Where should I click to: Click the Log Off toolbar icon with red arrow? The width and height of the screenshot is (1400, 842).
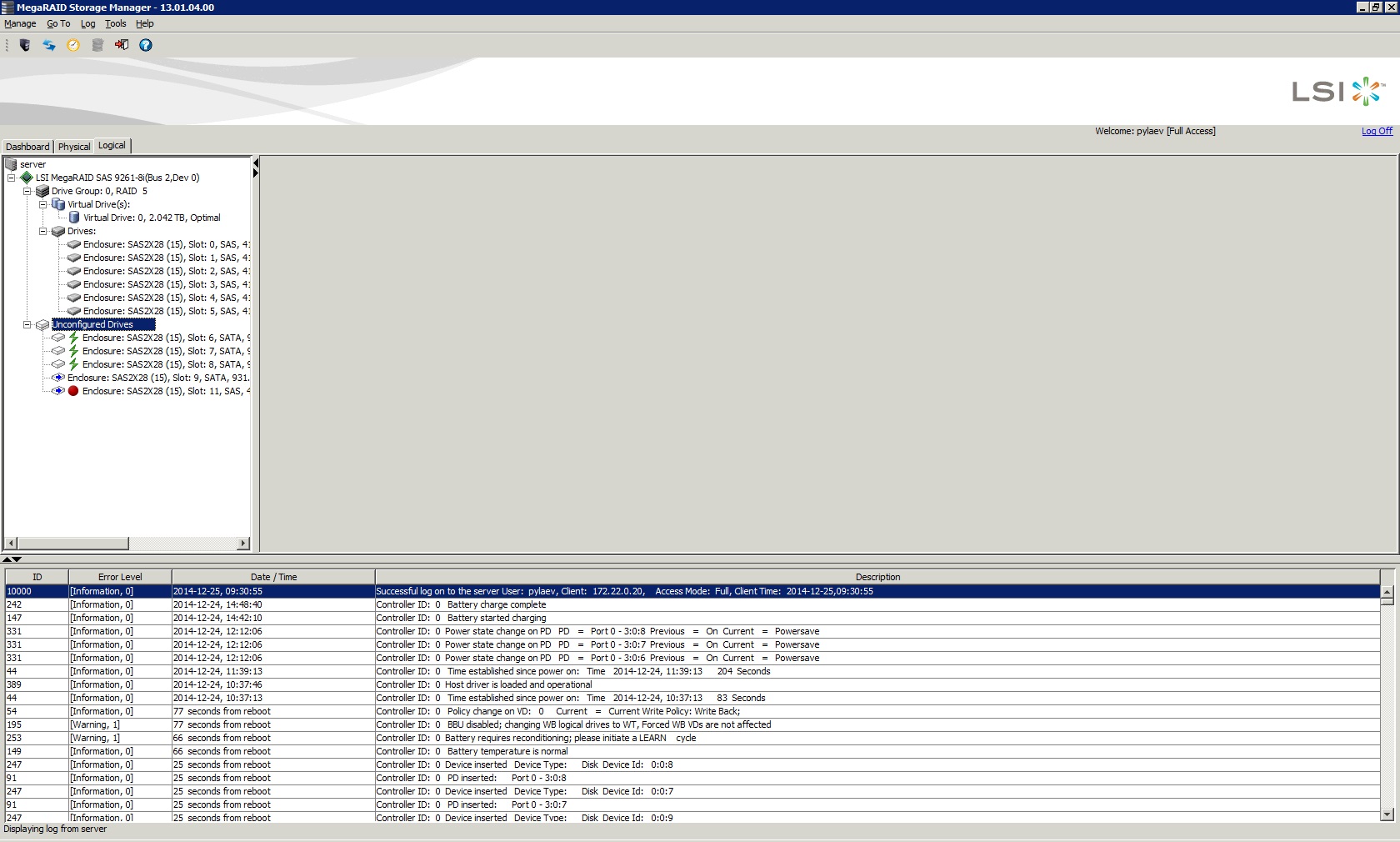122,45
